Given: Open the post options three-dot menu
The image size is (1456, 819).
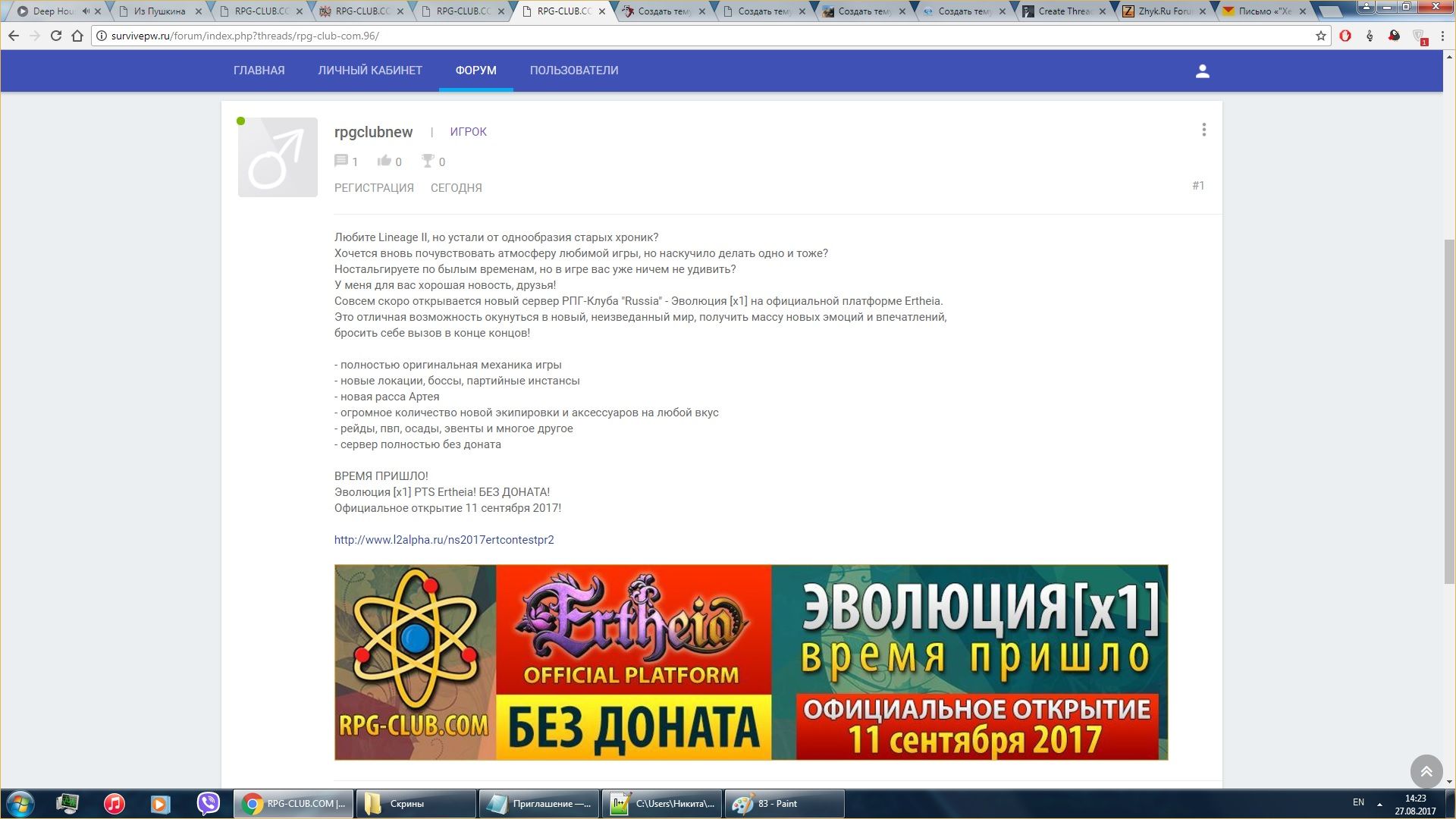Looking at the screenshot, I should coord(1203,130).
